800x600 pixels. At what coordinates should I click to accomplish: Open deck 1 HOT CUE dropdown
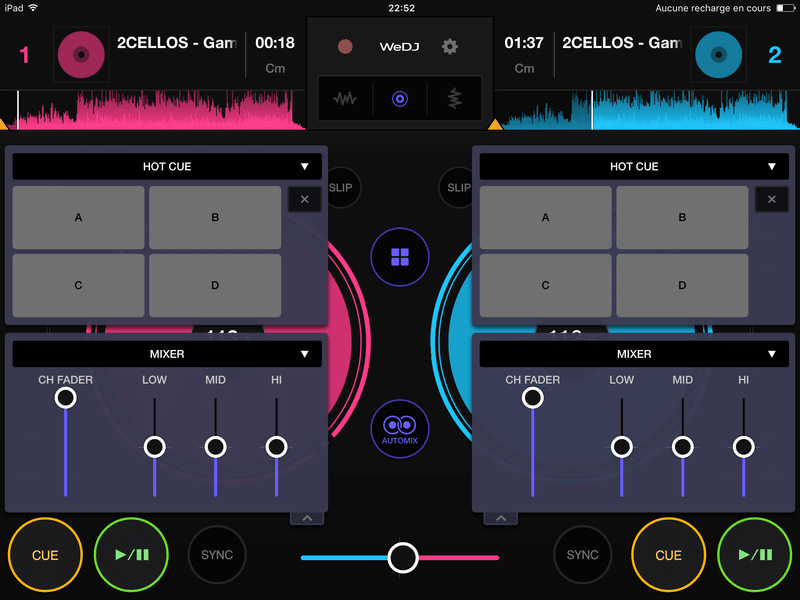pyautogui.click(x=167, y=166)
